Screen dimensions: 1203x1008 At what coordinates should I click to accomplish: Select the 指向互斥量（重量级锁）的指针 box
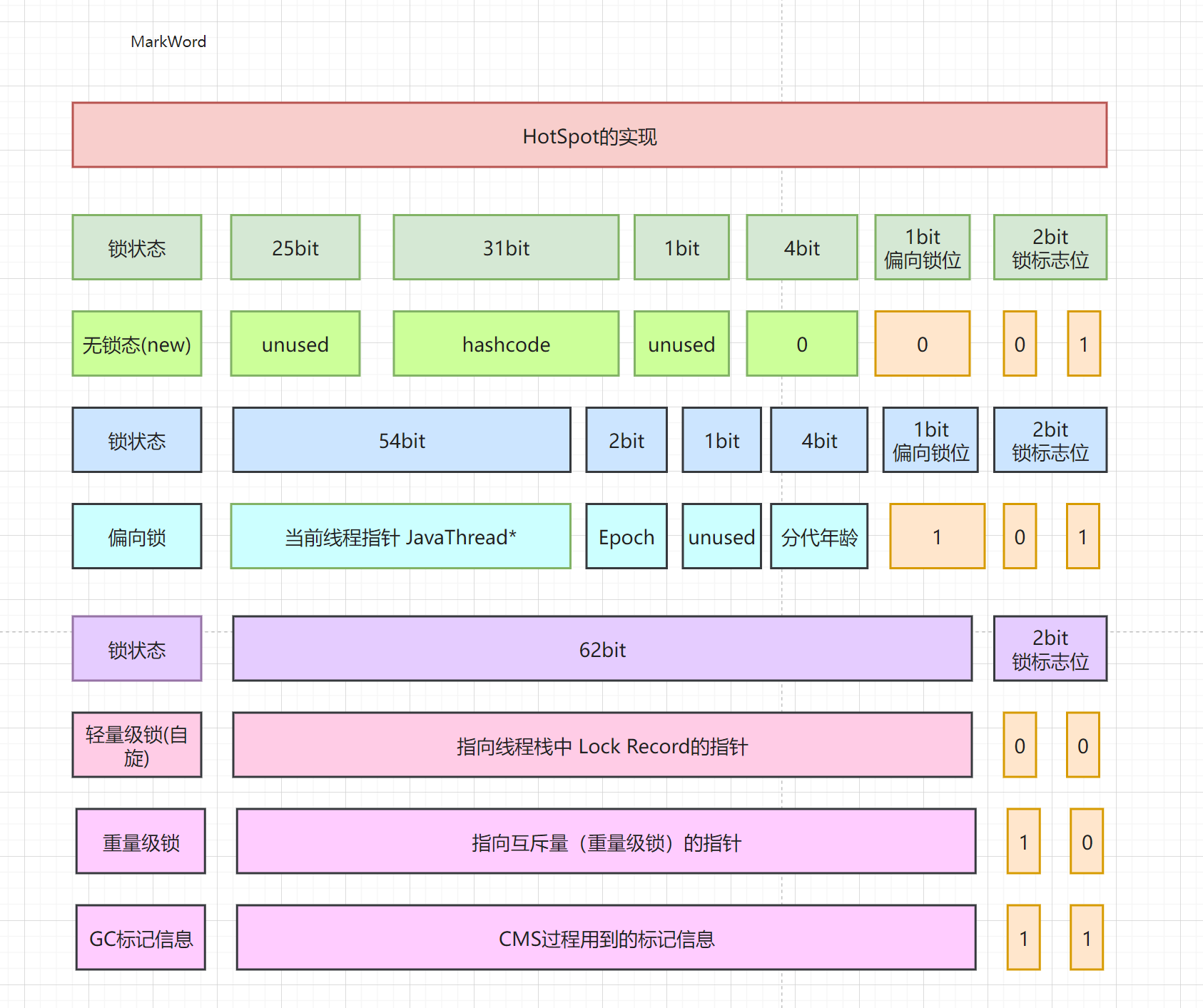click(x=606, y=841)
